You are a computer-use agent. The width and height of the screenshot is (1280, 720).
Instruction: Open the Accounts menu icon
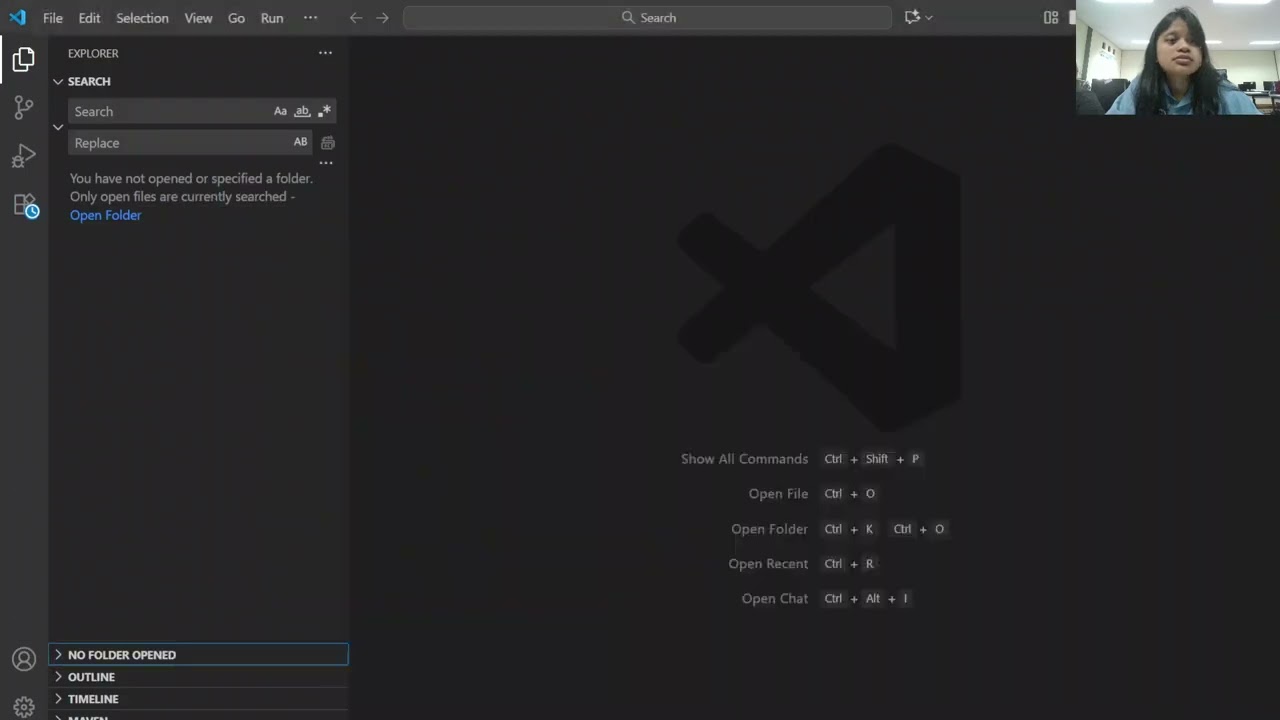(x=24, y=659)
